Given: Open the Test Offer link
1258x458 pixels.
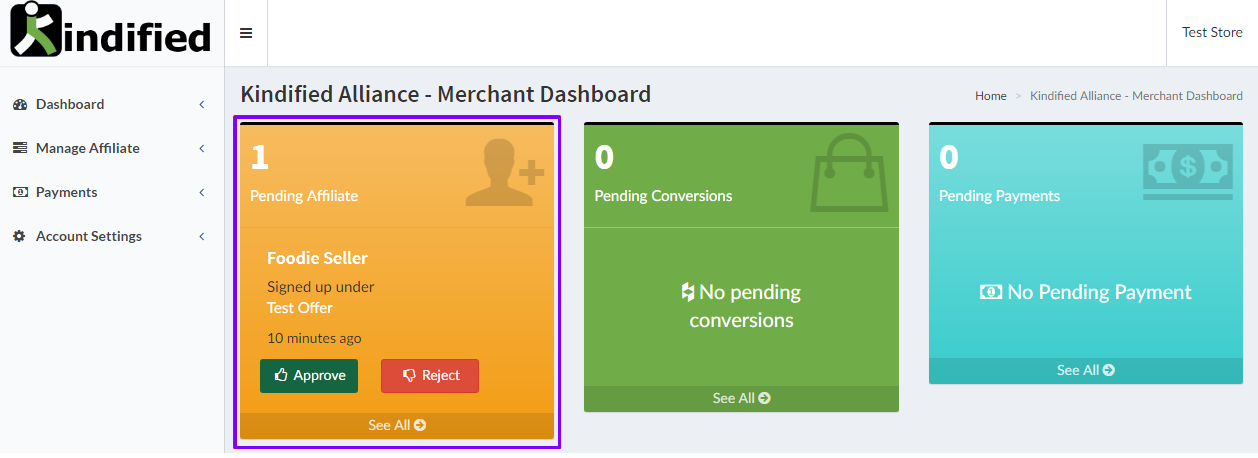Looking at the screenshot, I should pyautogui.click(x=300, y=308).
